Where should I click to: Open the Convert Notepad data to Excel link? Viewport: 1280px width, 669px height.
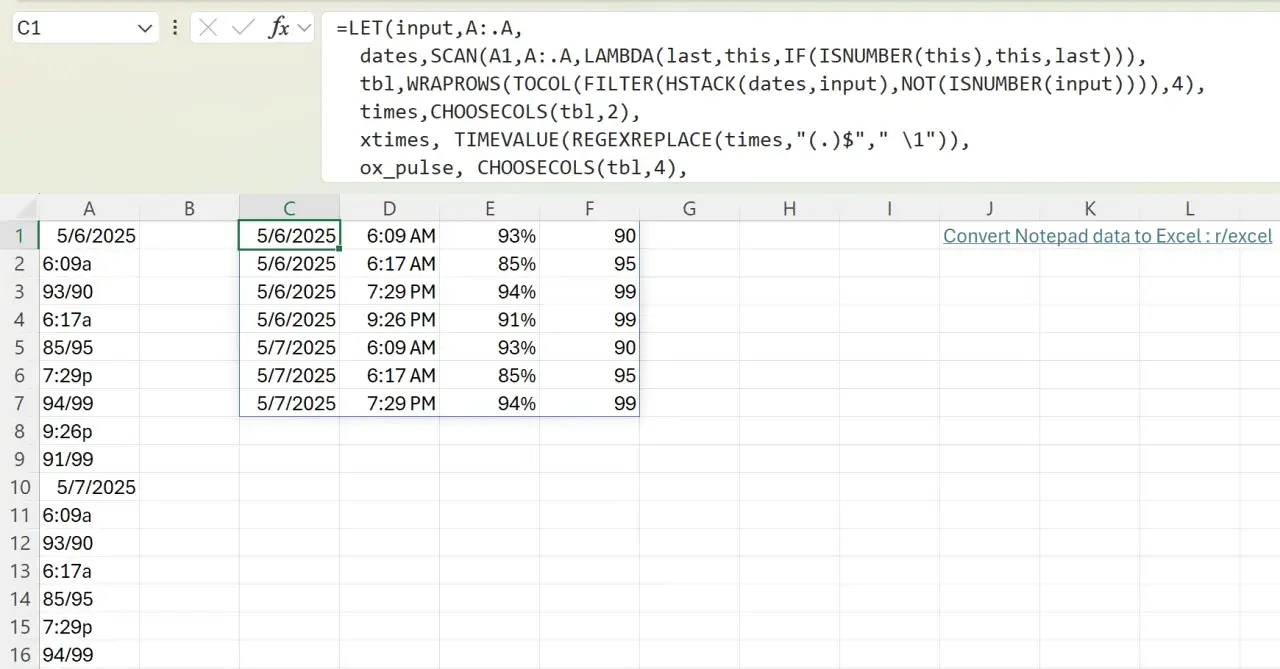coord(1108,236)
